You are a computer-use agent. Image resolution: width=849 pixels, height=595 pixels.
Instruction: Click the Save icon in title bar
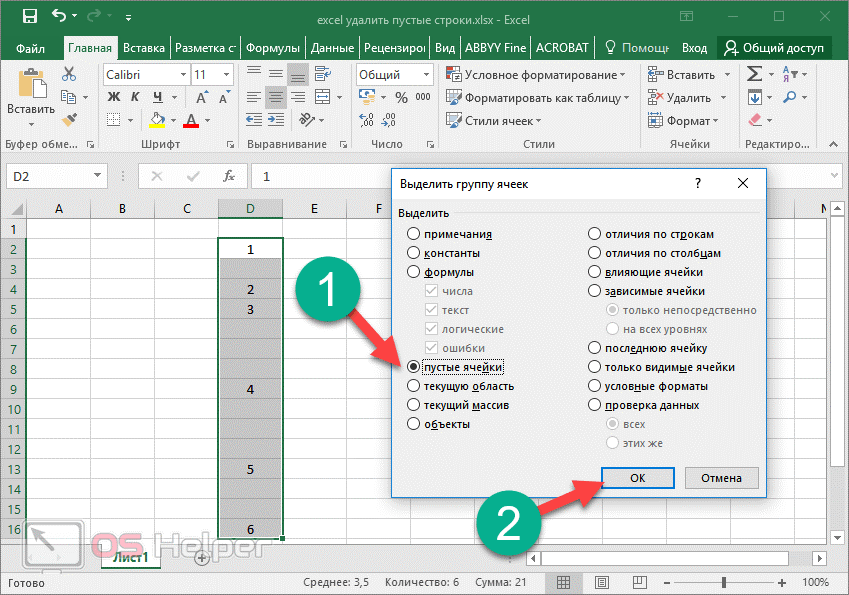click(x=29, y=17)
